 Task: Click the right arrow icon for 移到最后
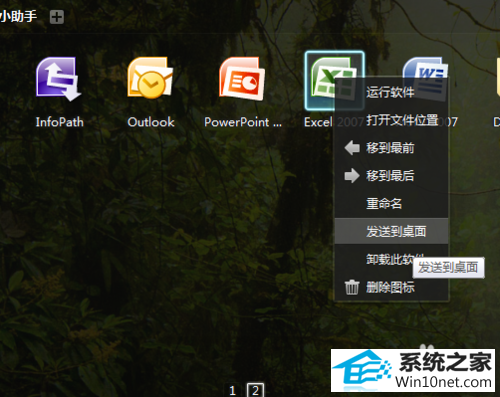pos(352,176)
